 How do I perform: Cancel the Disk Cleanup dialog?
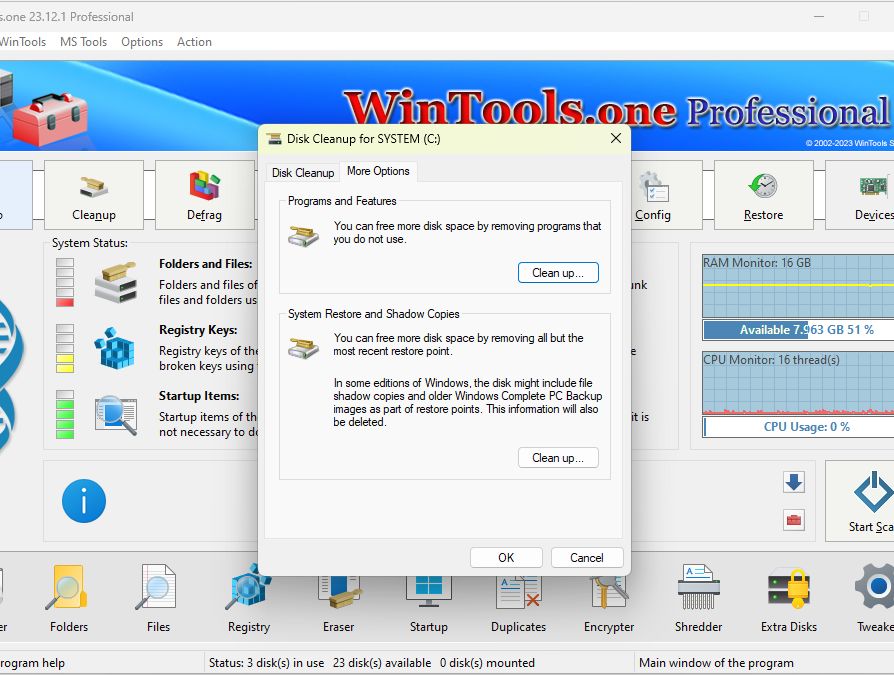point(587,558)
